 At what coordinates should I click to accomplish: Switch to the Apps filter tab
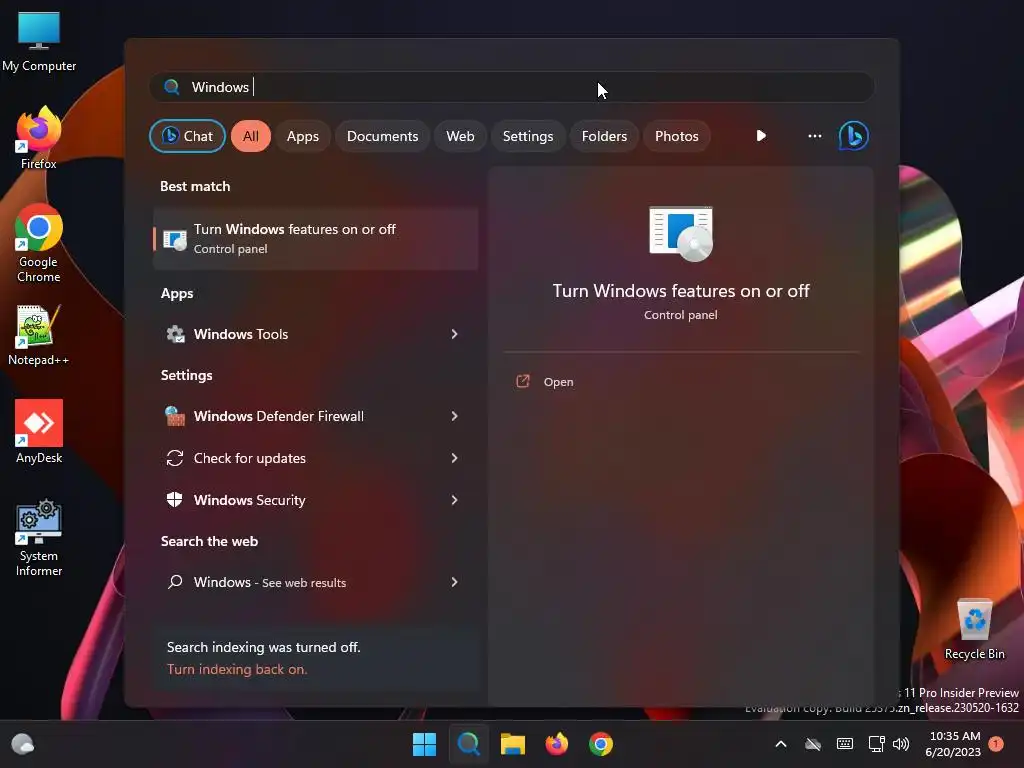[x=302, y=136]
